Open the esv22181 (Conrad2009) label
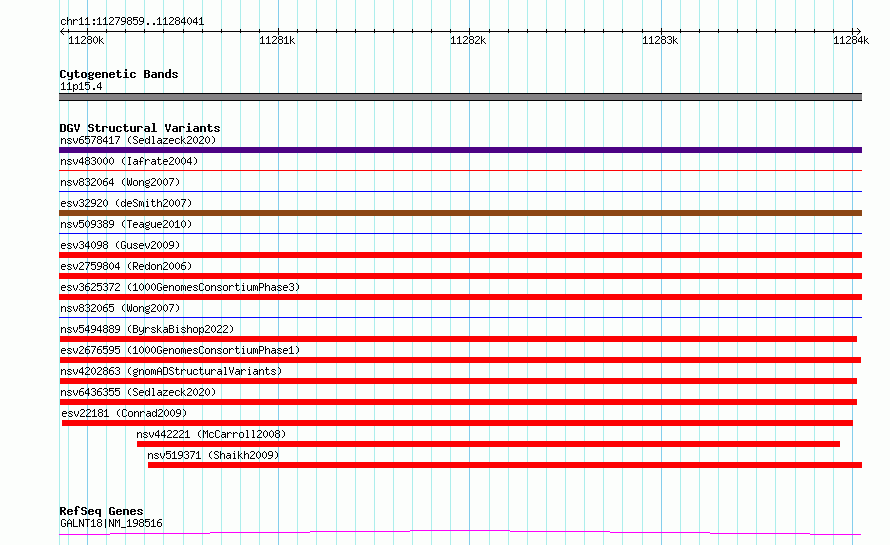 click(124, 413)
